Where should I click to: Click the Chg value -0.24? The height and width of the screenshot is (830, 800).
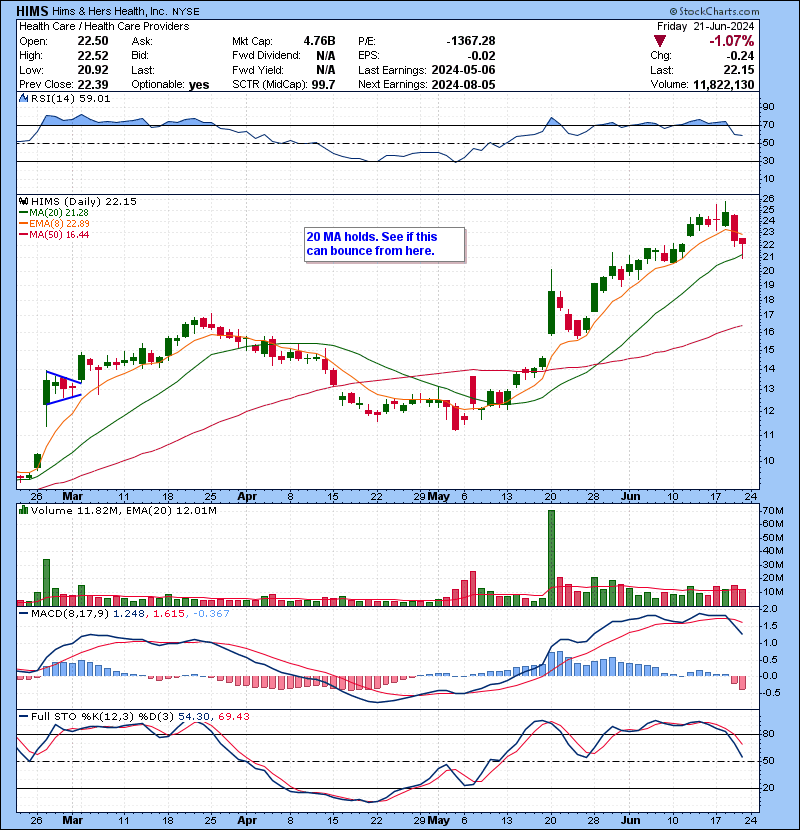740,56
